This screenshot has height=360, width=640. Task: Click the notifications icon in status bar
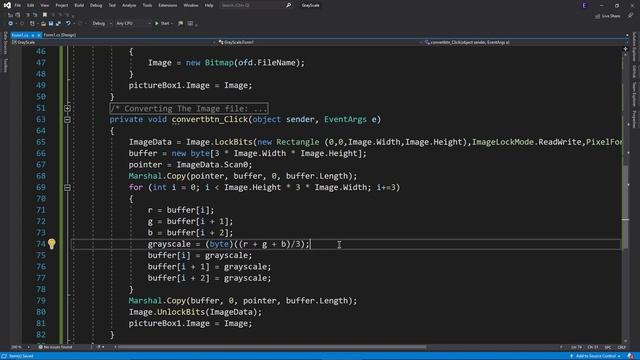[631, 356]
